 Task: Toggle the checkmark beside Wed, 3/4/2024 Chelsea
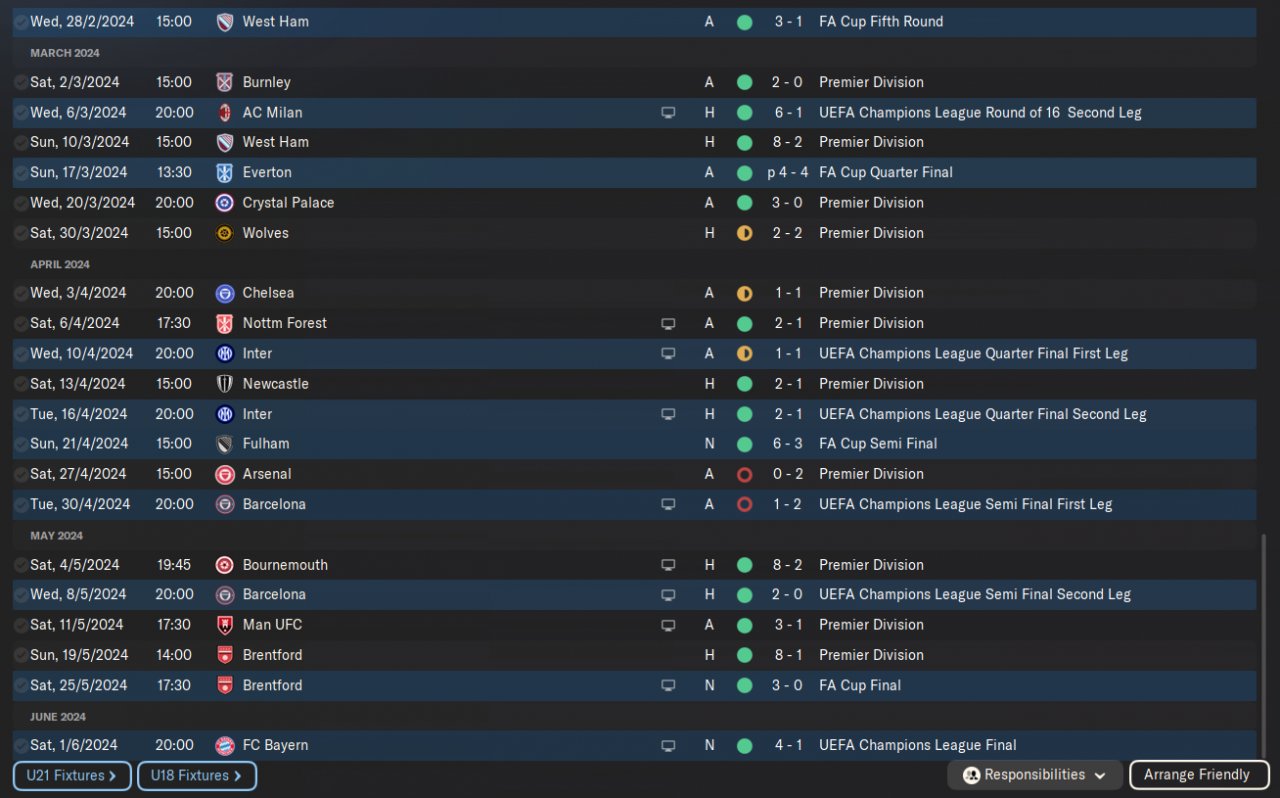point(21,294)
